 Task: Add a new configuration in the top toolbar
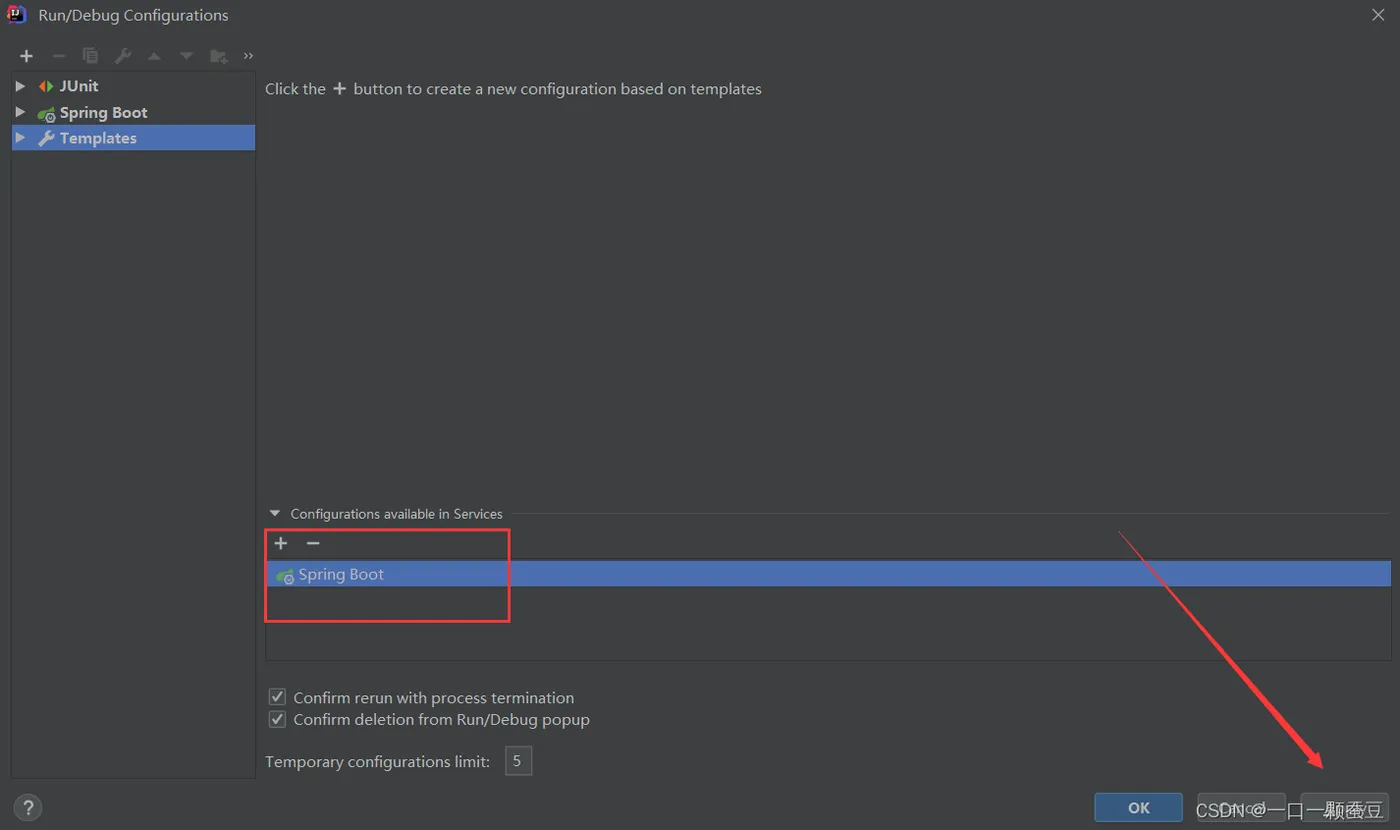27,56
